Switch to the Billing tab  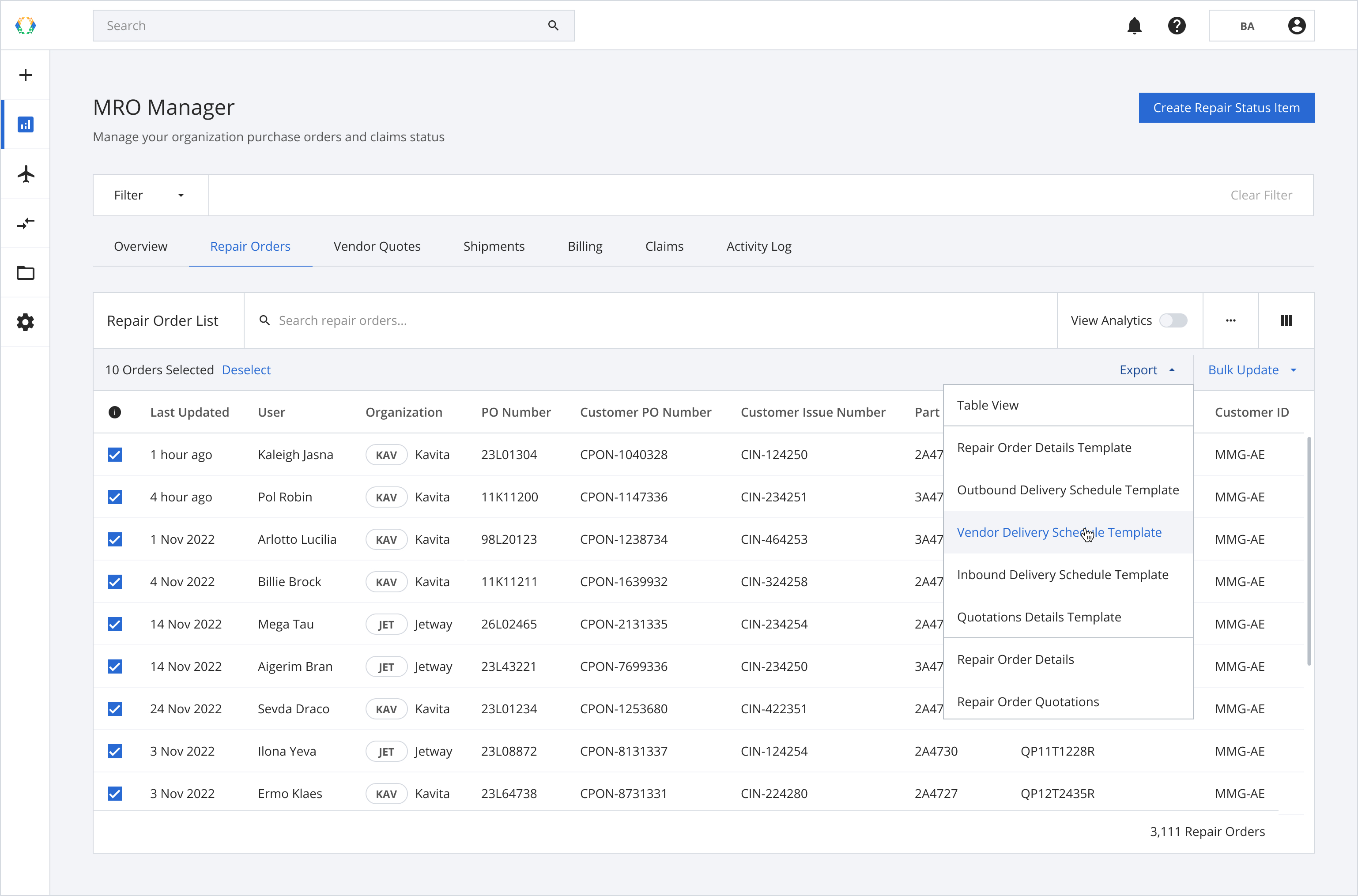coord(585,246)
